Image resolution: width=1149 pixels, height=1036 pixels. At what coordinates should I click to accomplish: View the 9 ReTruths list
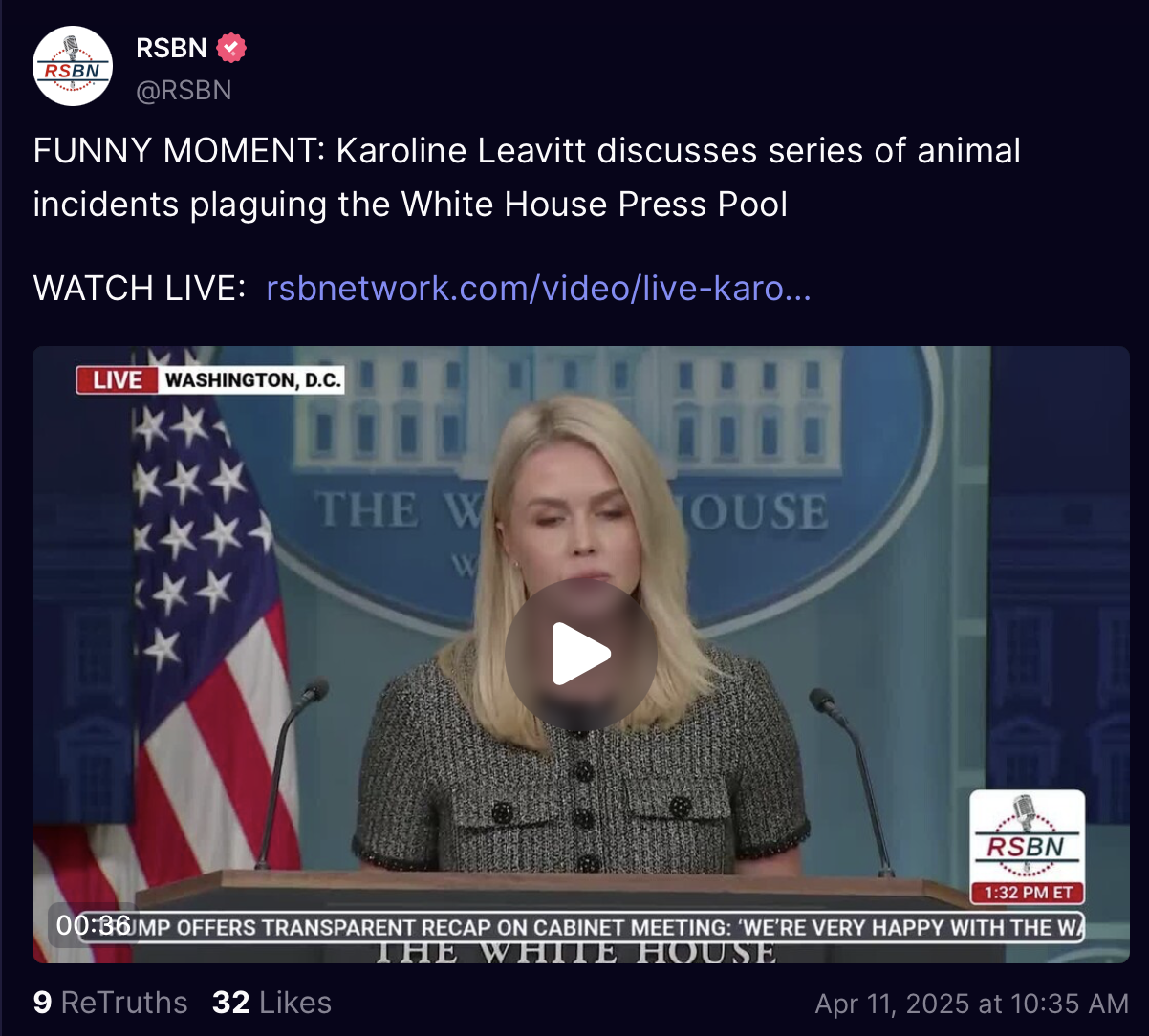(110, 1003)
